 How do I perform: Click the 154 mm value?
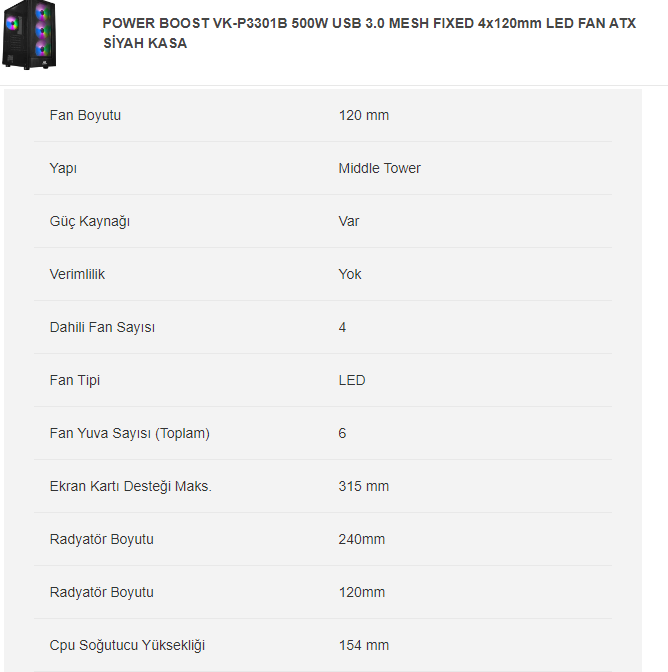coord(364,645)
